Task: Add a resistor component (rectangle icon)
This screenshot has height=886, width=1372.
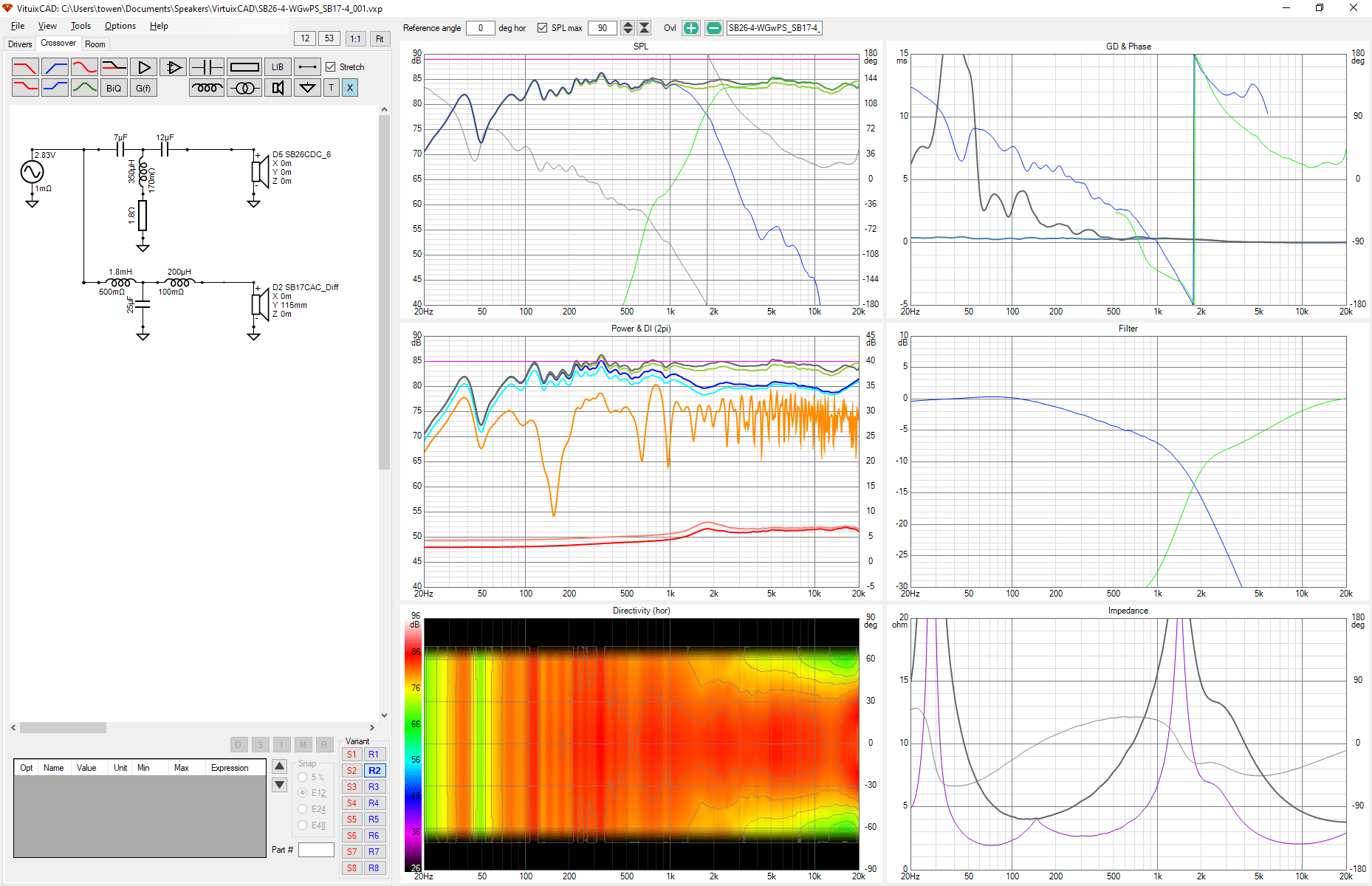Action: [244, 67]
